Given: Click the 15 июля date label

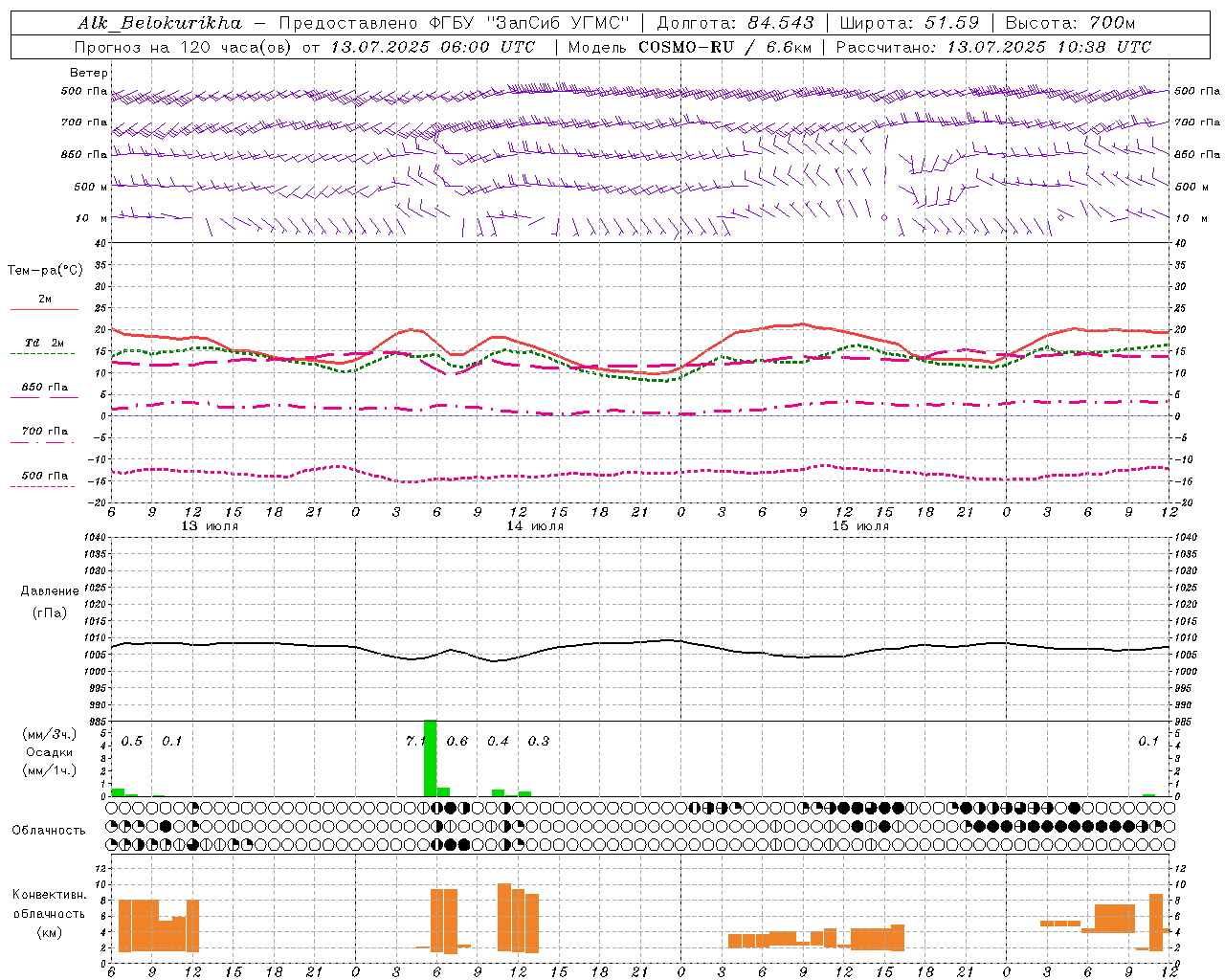Looking at the screenshot, I should point(860,526).
